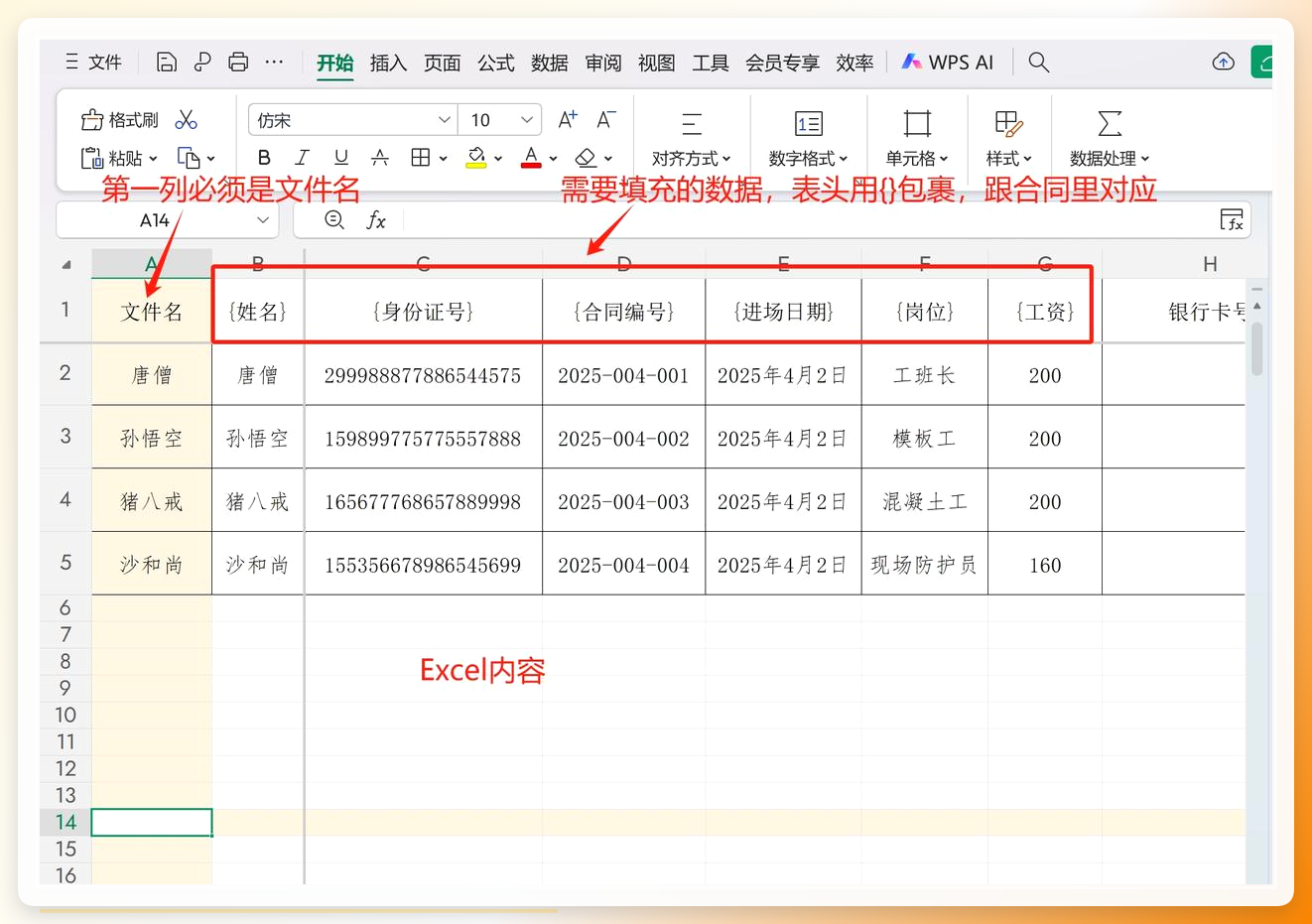
Task: Expand the font color dropdown arrow
Action: pos(553,159)
